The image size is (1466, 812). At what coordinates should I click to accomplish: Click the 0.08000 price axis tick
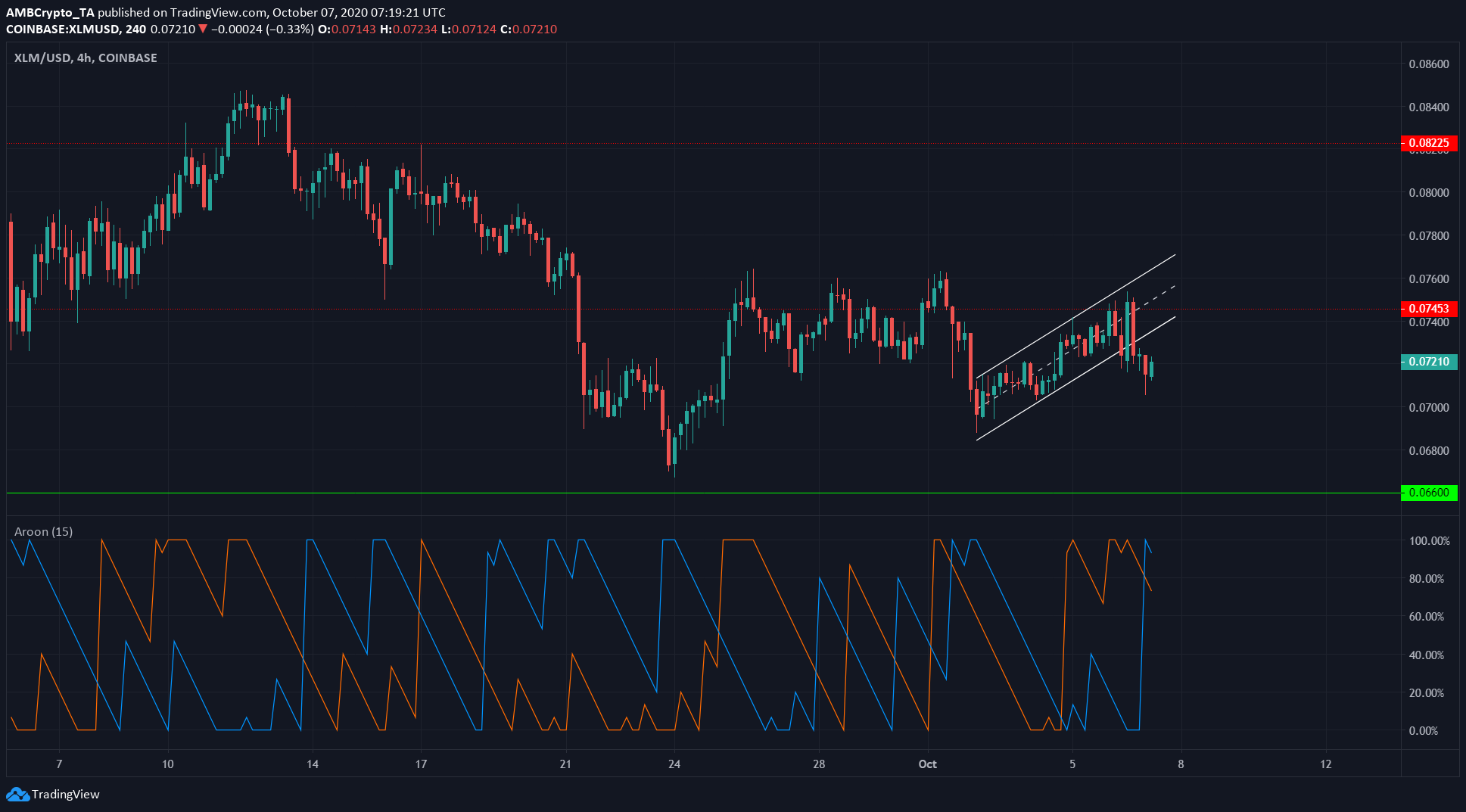1429,192
